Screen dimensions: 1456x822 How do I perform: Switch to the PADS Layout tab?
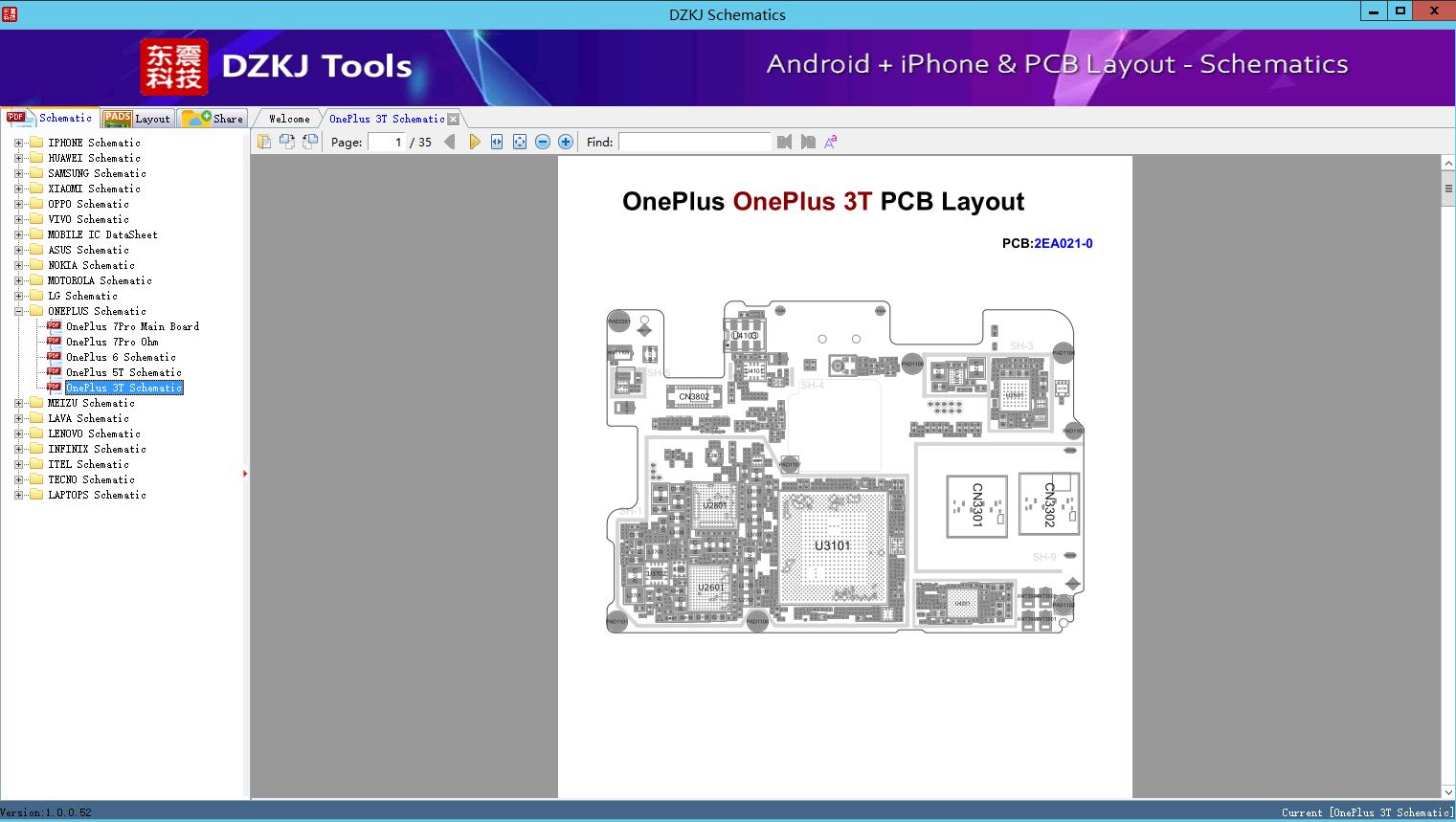[x=137, y=118]
